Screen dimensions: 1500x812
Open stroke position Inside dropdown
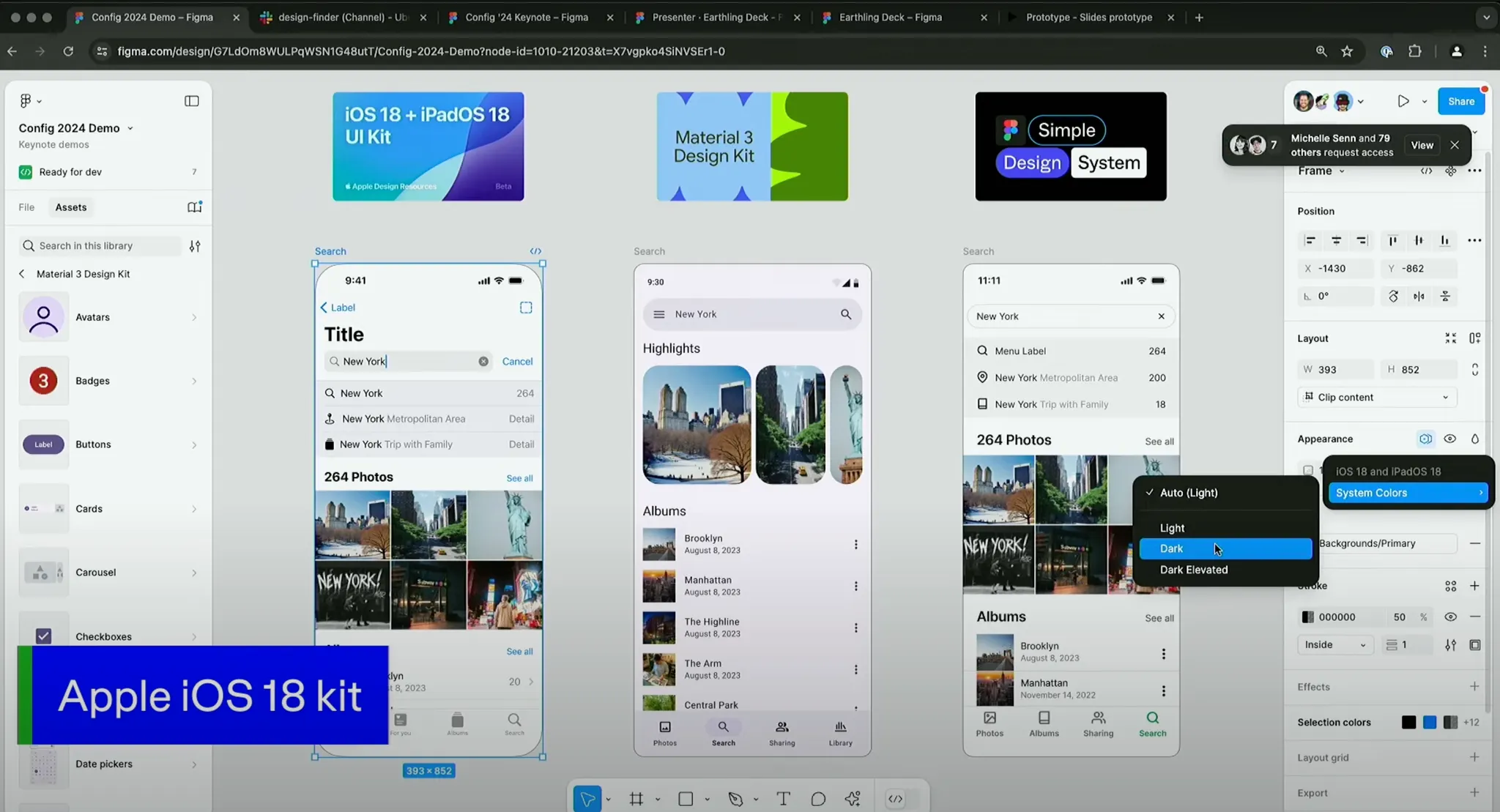(x=1334, y=645)
